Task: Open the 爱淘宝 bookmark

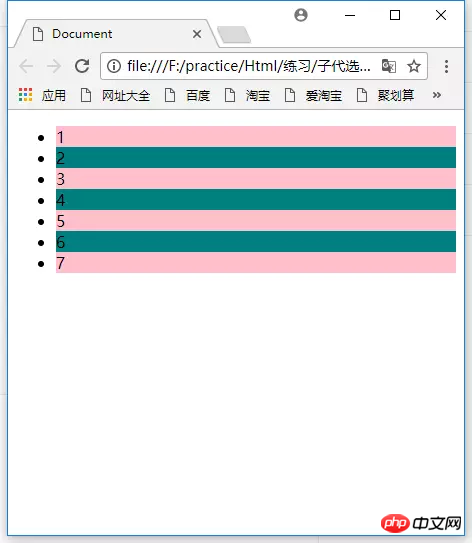Action: click(313, 95)
